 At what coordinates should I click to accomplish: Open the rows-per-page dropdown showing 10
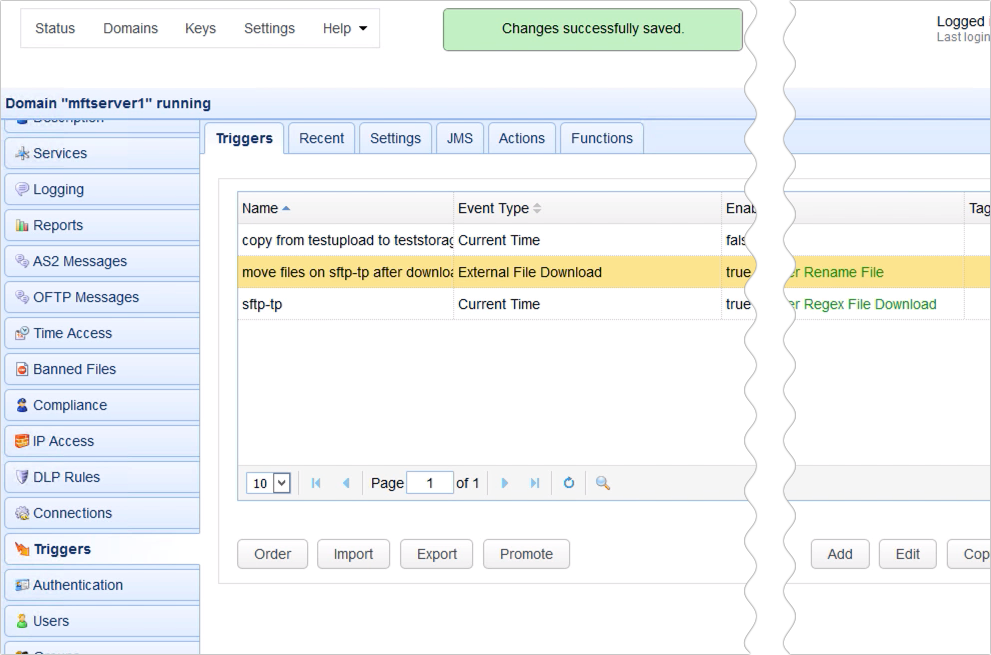(x=268, y=483)
